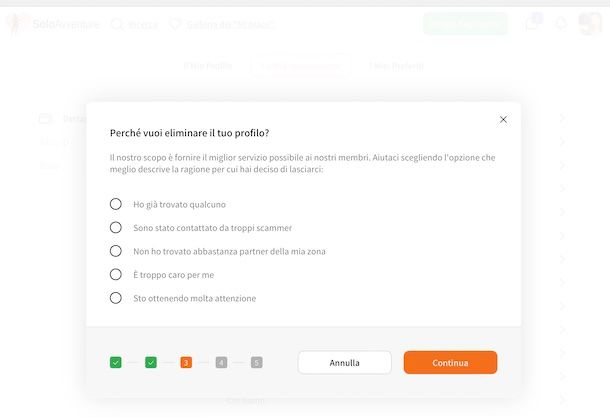Click the gray step 5 indicator

[256, 363]
